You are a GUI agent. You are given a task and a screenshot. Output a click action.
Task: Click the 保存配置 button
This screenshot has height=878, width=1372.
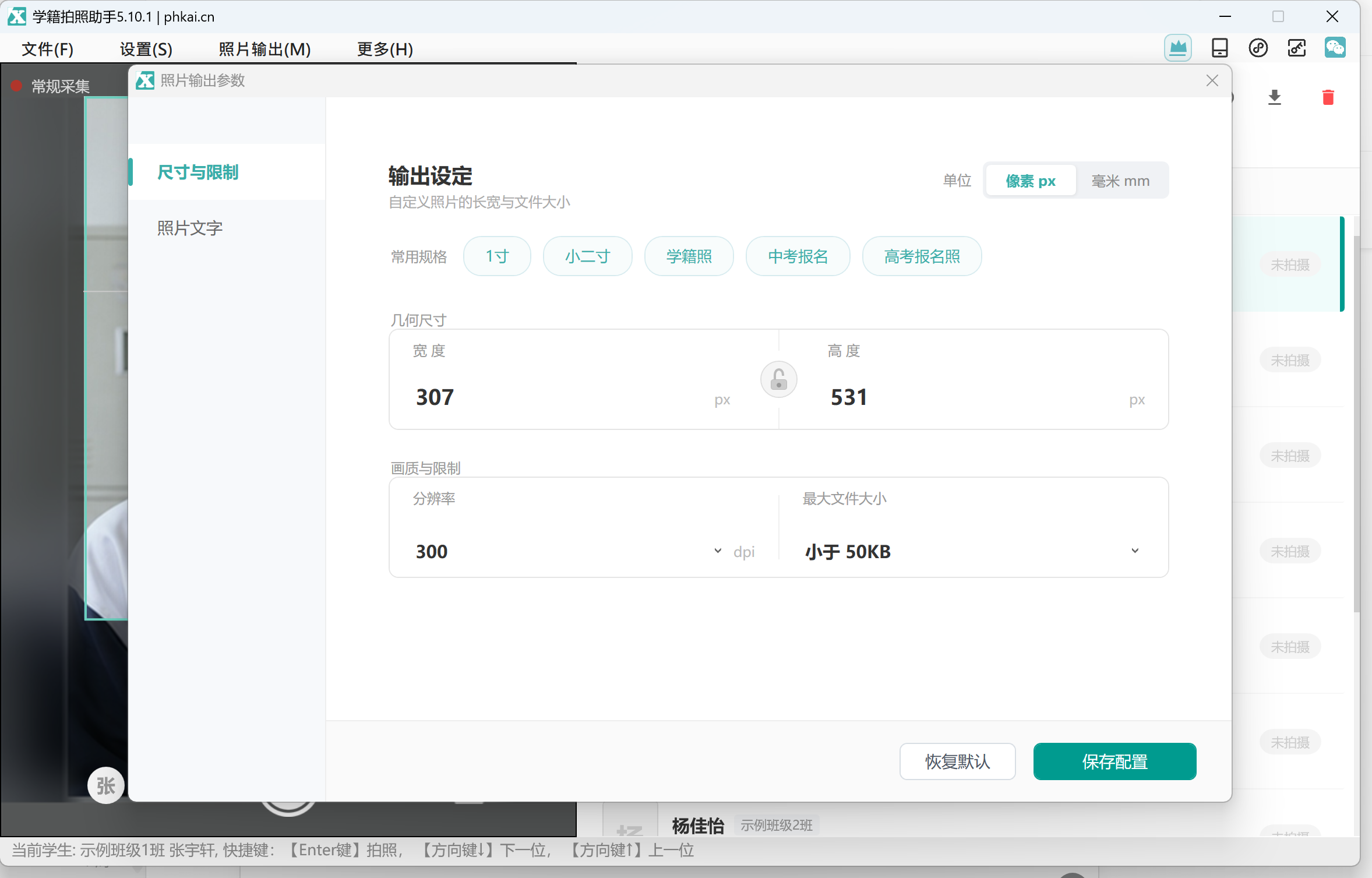1114,761
